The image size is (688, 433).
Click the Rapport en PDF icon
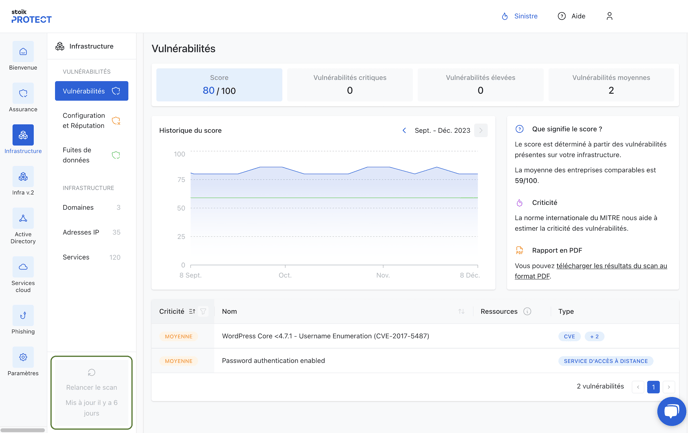click(x=520, y=250)
